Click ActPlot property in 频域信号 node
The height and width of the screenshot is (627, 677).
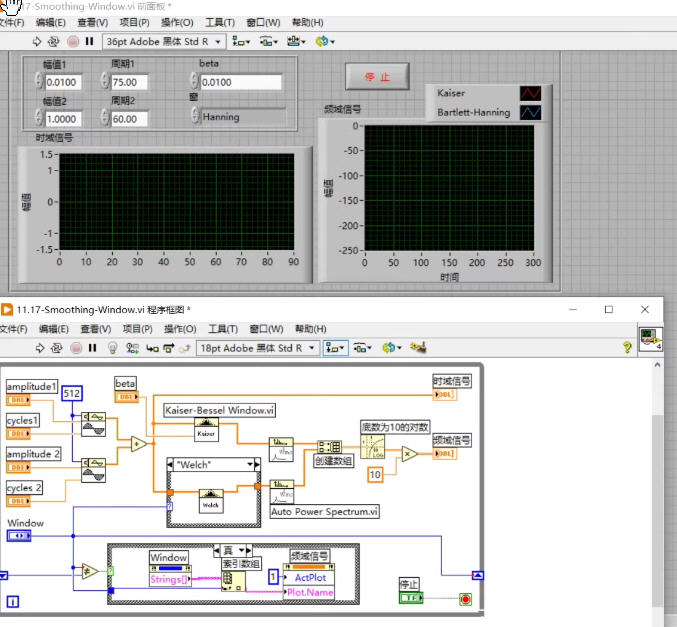click(x=309, y=578)
